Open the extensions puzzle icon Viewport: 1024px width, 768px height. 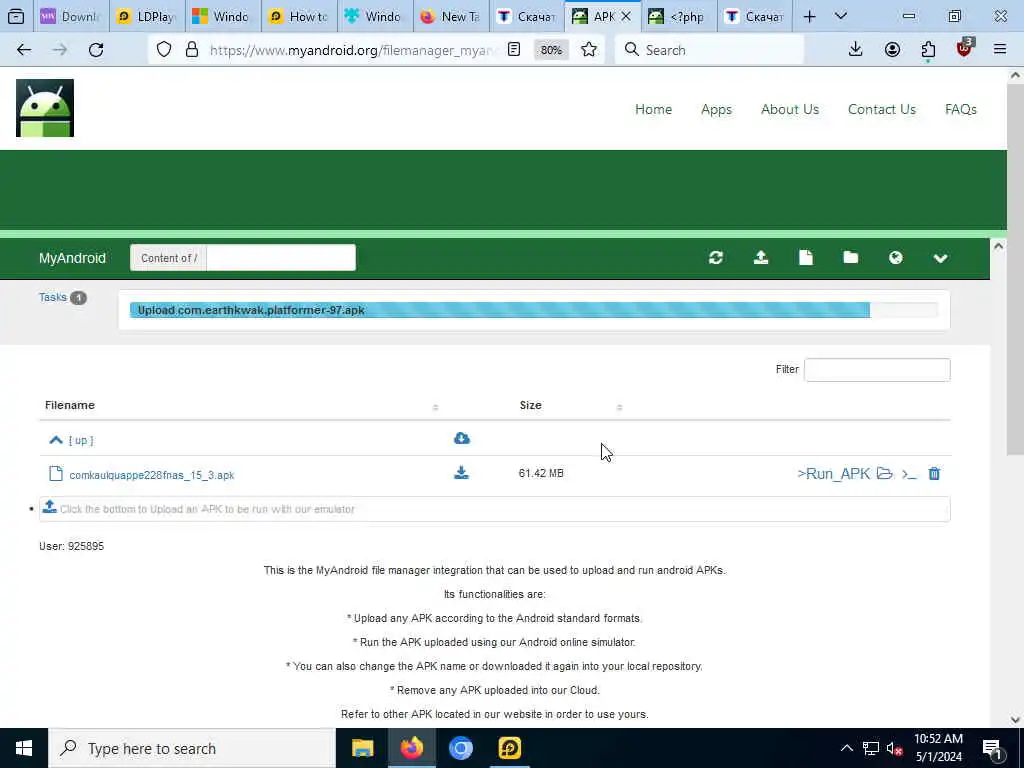(x=928, y=50)
